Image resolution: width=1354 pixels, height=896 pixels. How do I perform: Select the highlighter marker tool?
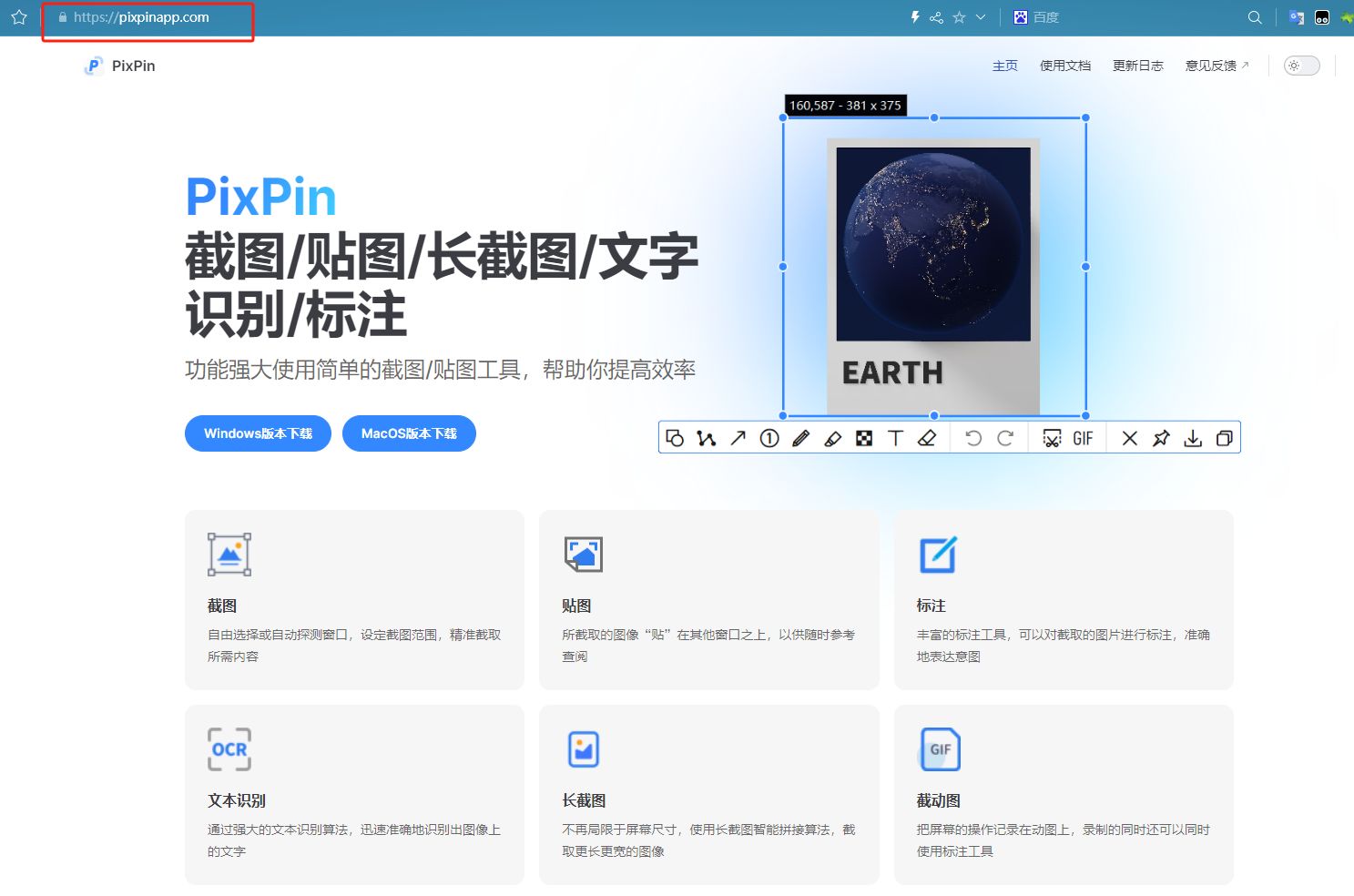point(832,438)
